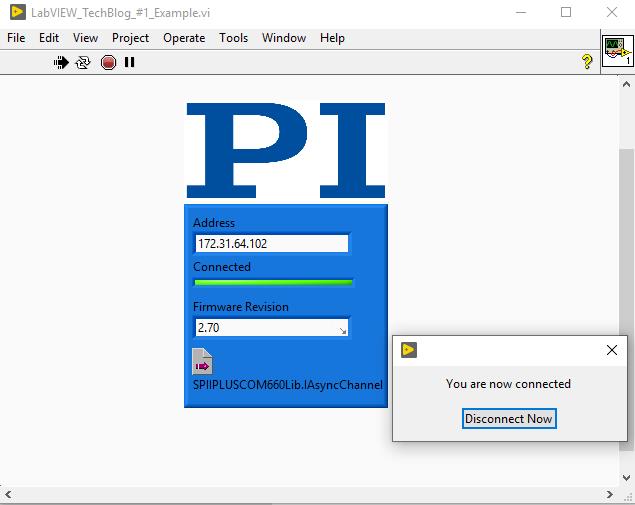Click the green Connected indicator bar

(x=273, y=283)
